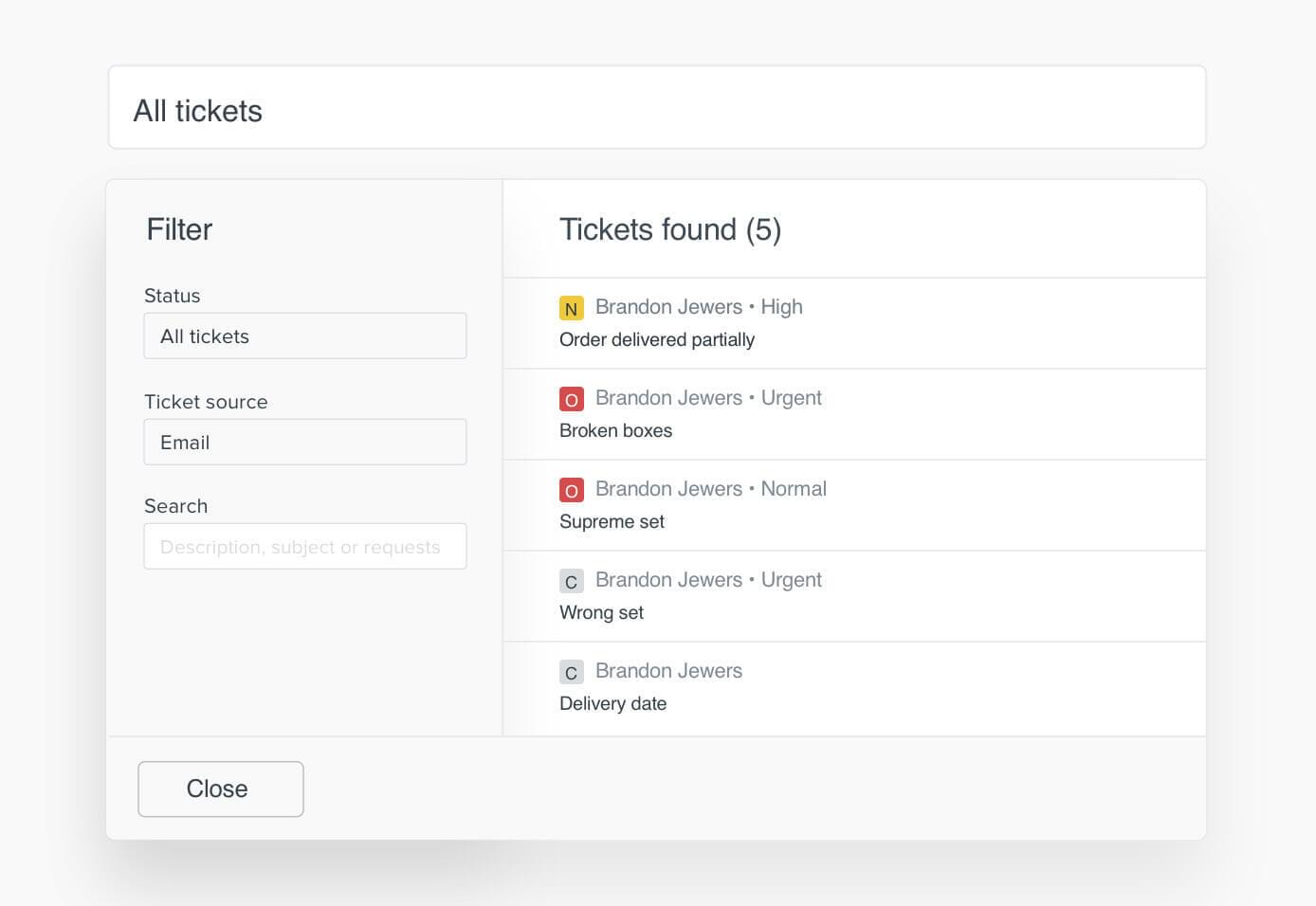1316x906 pixels.
Task: Click the 'Search' field label
Action: click(x=176, y=506)
